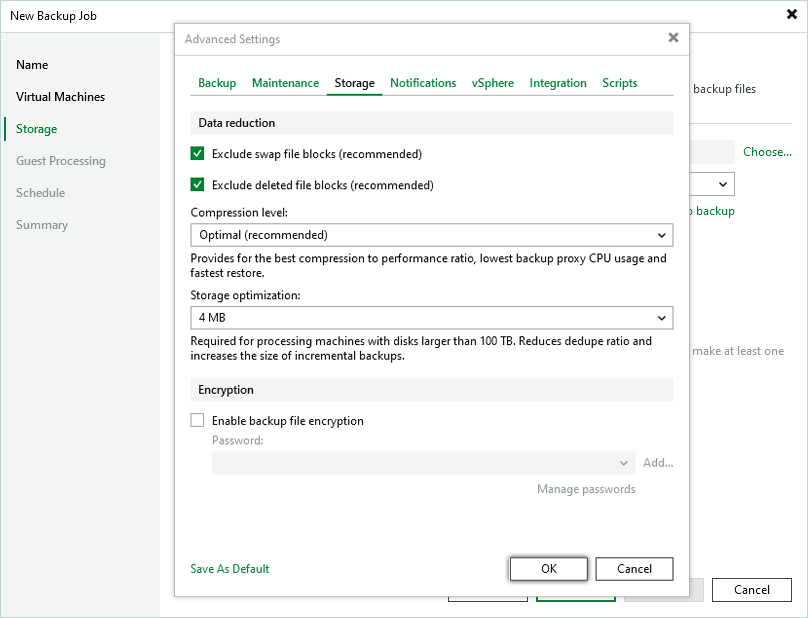The width and height of the screenshot is (808, 618).
Task: Cancel the Advanced Settings dialog
Action: point(634,568)
